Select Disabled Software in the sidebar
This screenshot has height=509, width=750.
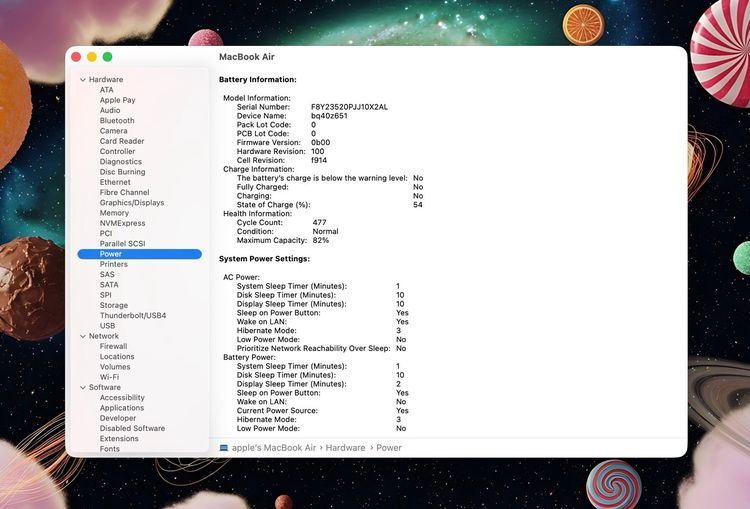132,429
